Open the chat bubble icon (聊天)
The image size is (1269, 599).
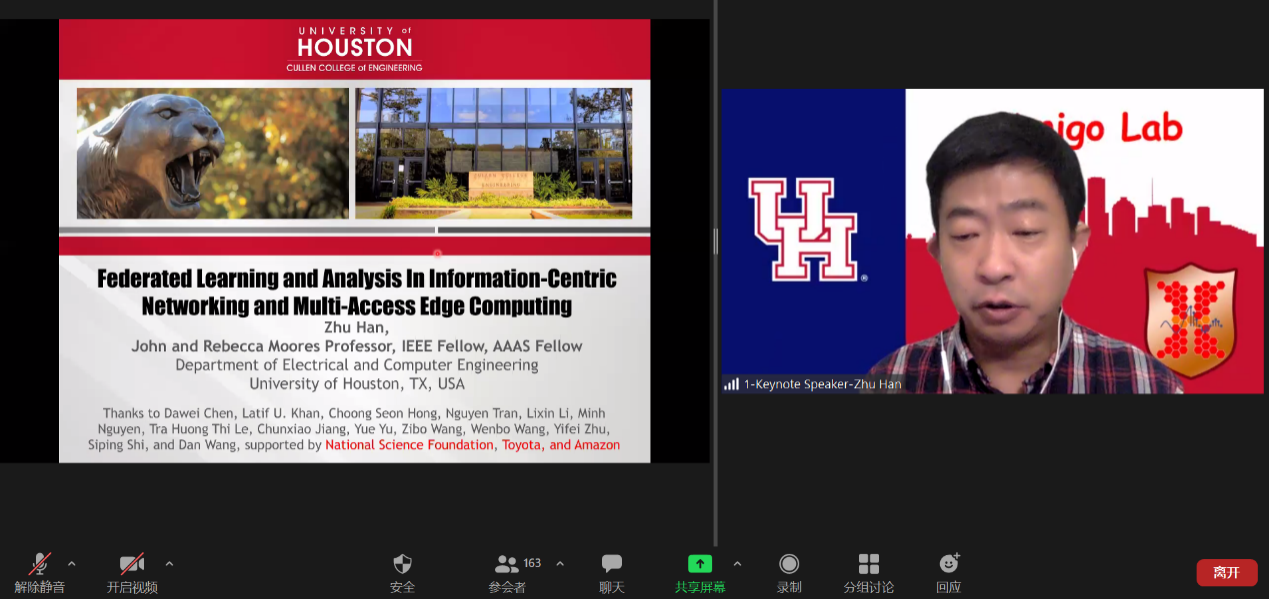click(x=611, y=564)
